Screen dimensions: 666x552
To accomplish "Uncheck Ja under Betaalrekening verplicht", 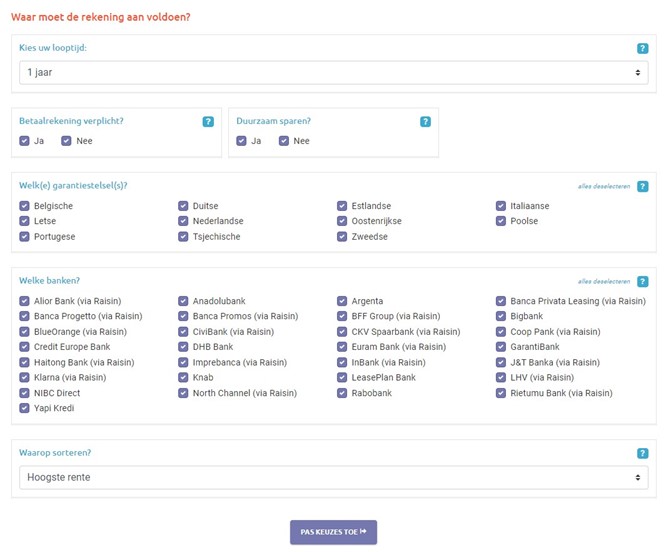I will pos(24,141).
